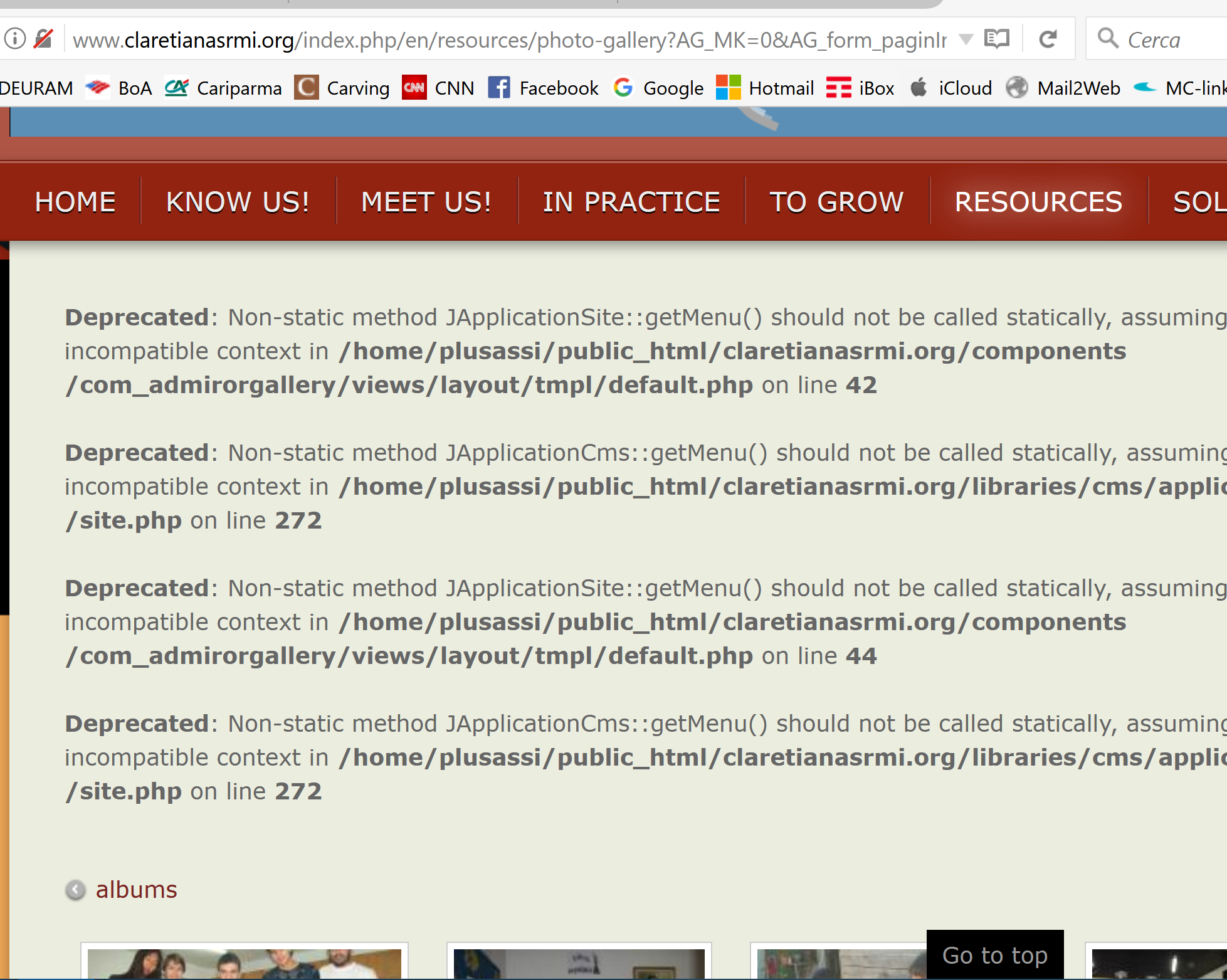Open the MC-link bookmark
Screen dimensions: 1227x980
pyautogui.click(x=1181, y=88)
